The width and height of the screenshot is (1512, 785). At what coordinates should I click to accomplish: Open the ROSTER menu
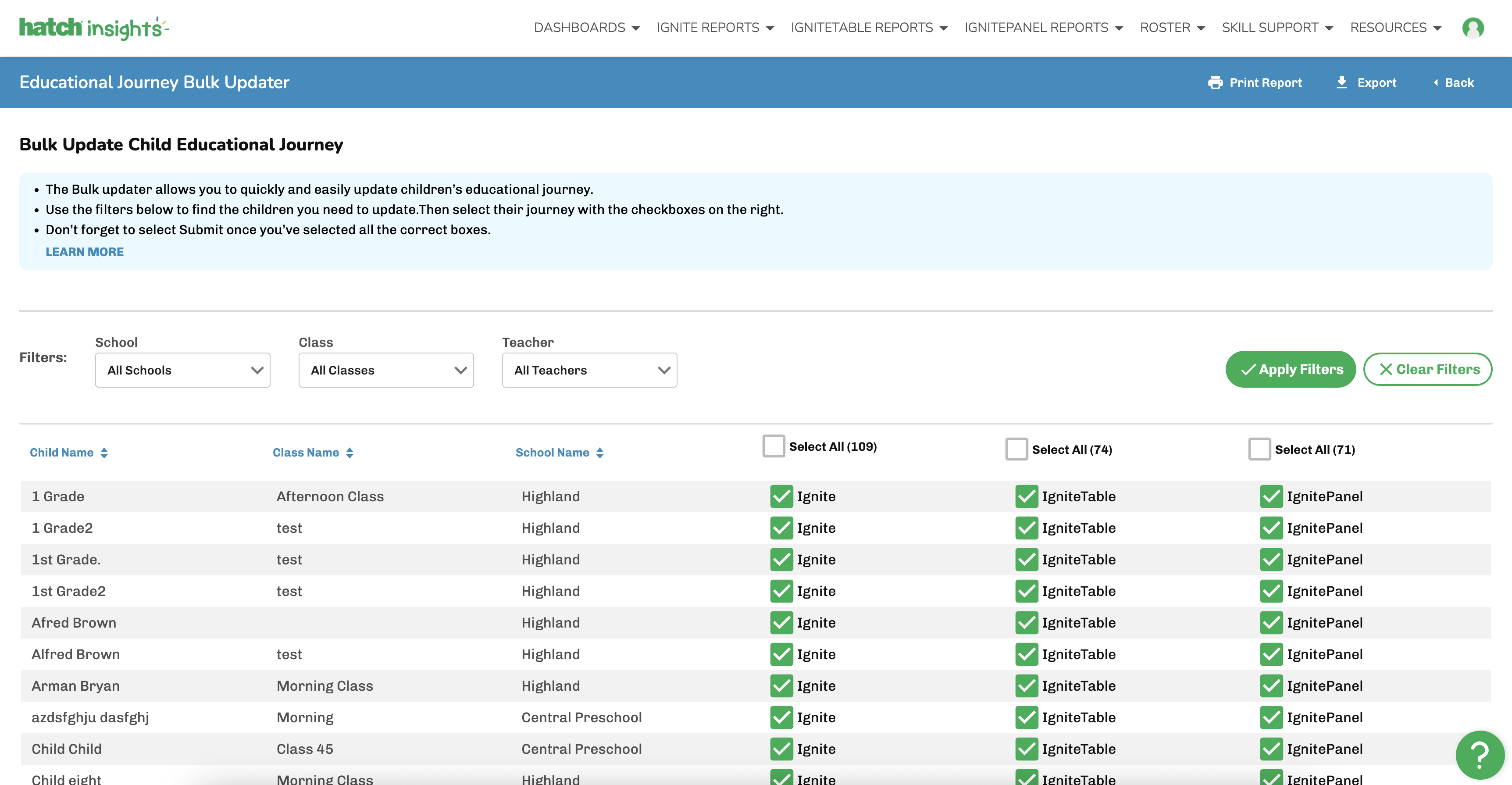pos(1172,28)
